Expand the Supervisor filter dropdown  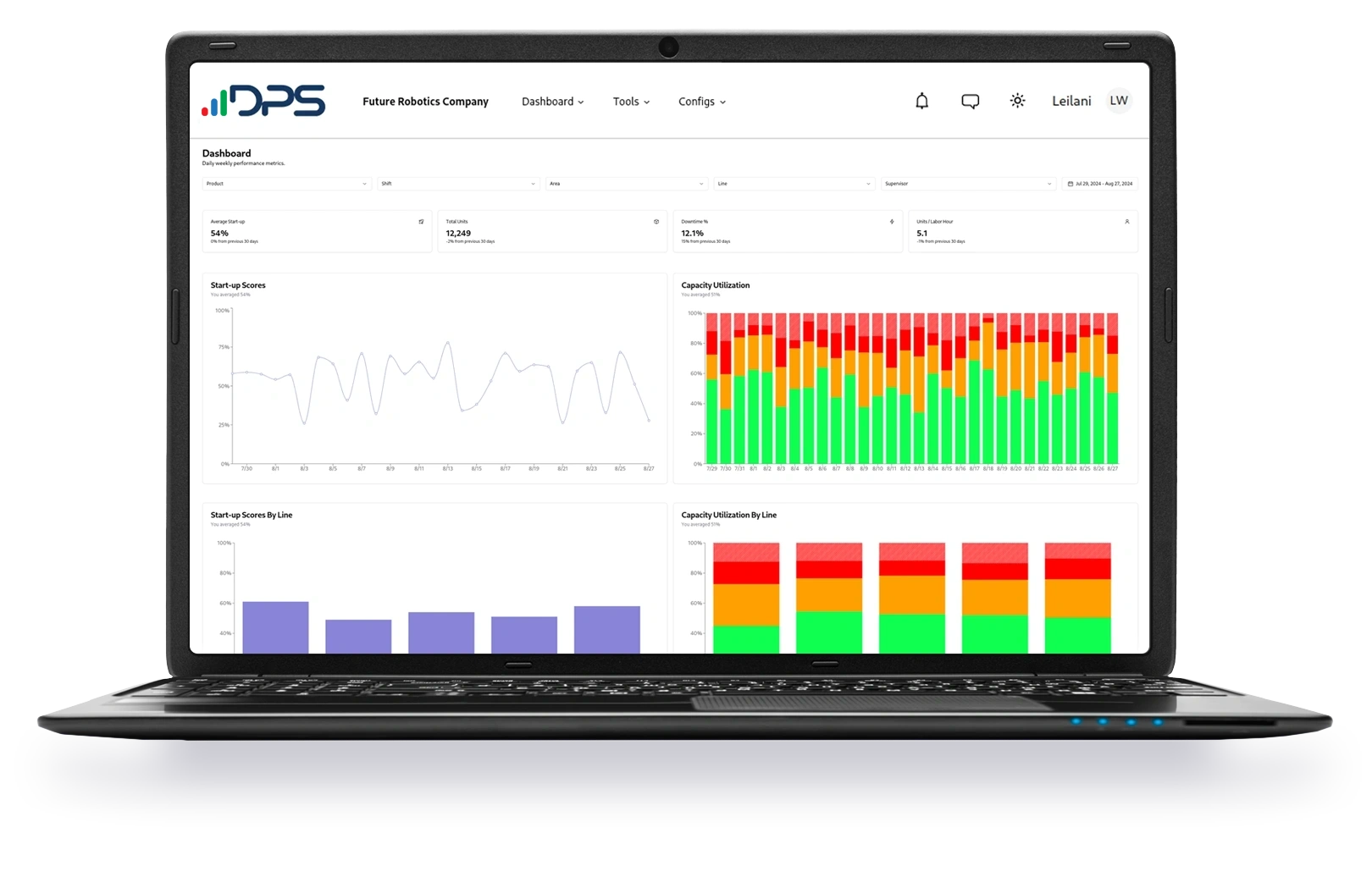(x=968, y=184)
